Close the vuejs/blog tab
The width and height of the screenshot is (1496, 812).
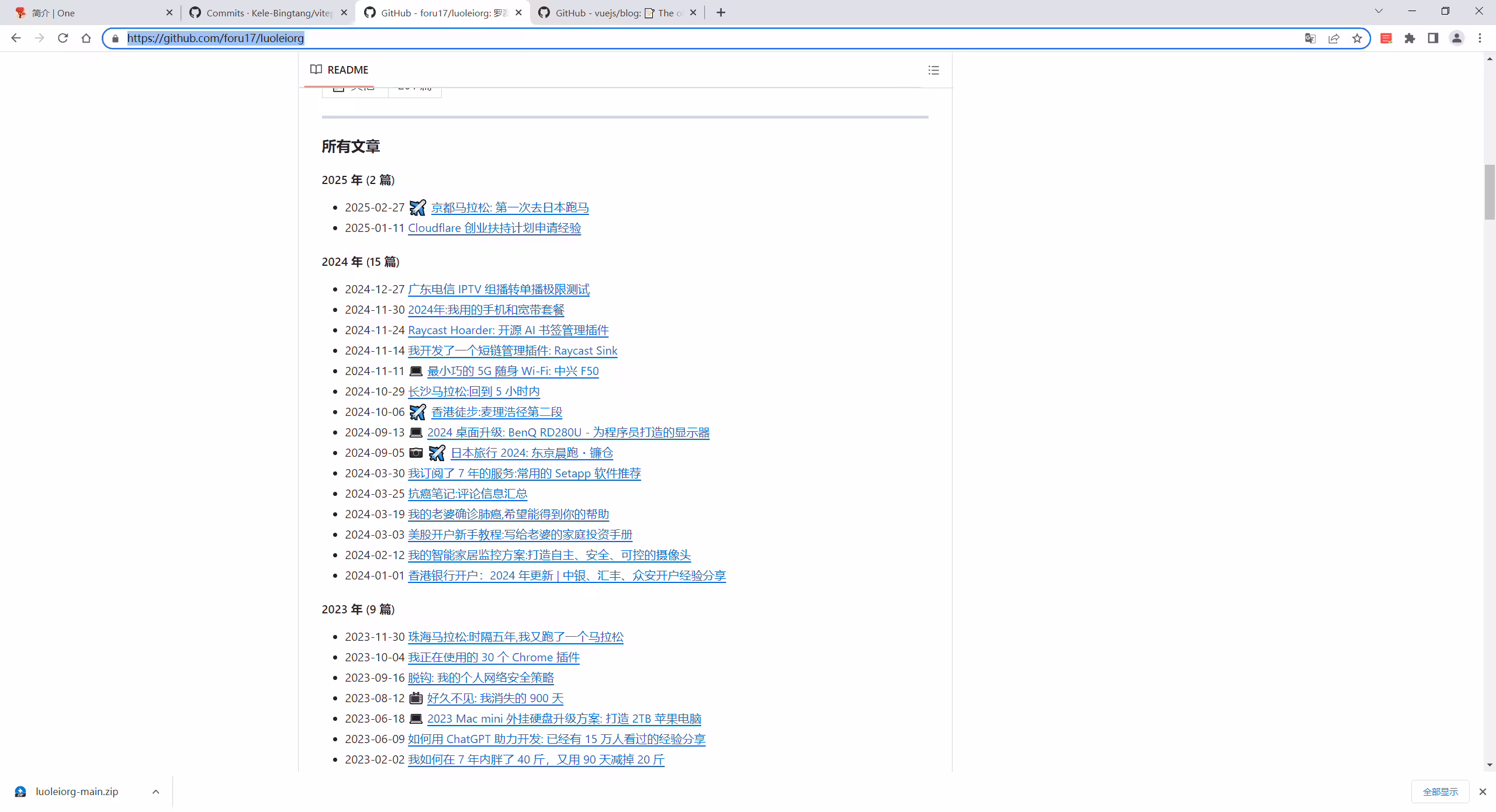coord(693,13)
